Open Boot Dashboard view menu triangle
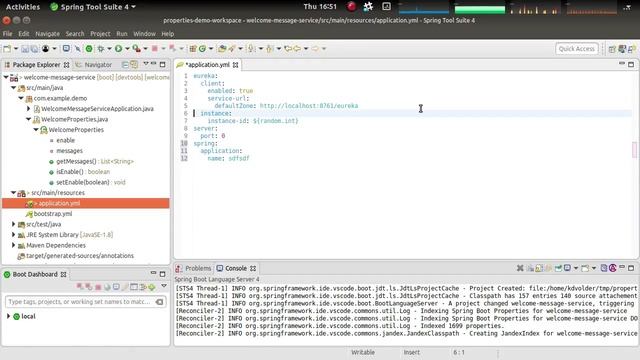640x360 pixels. [164, 286]
